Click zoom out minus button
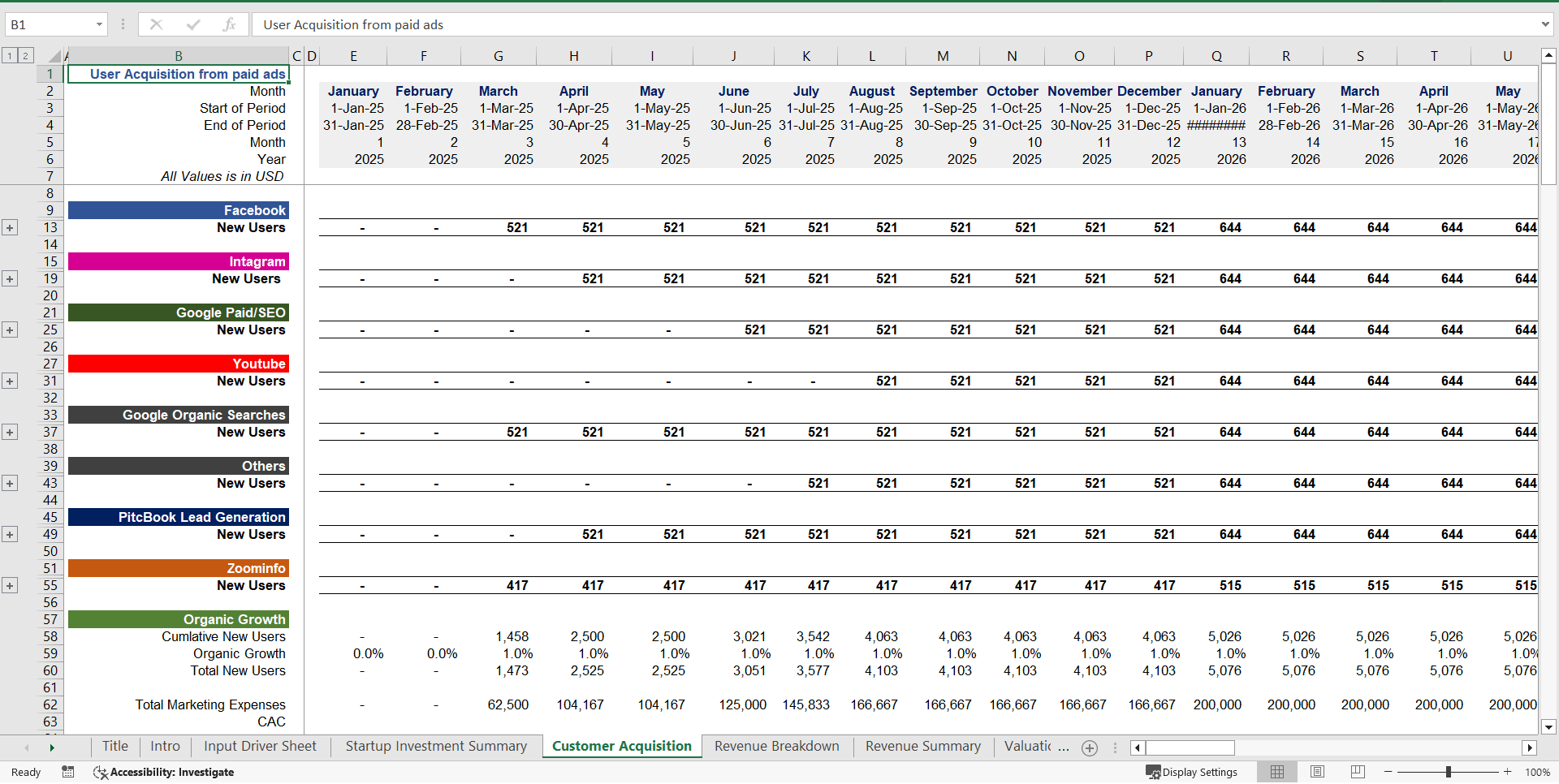 click(x=1388, y=772)
